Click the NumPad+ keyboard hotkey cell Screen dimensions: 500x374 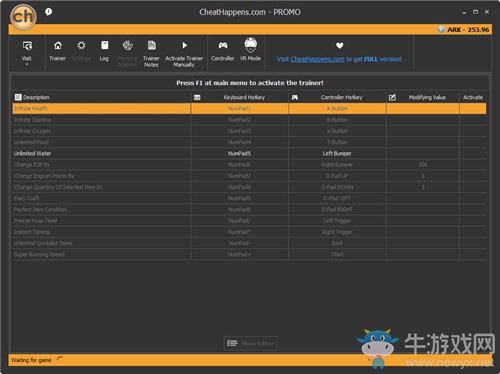tap(239, 254)
